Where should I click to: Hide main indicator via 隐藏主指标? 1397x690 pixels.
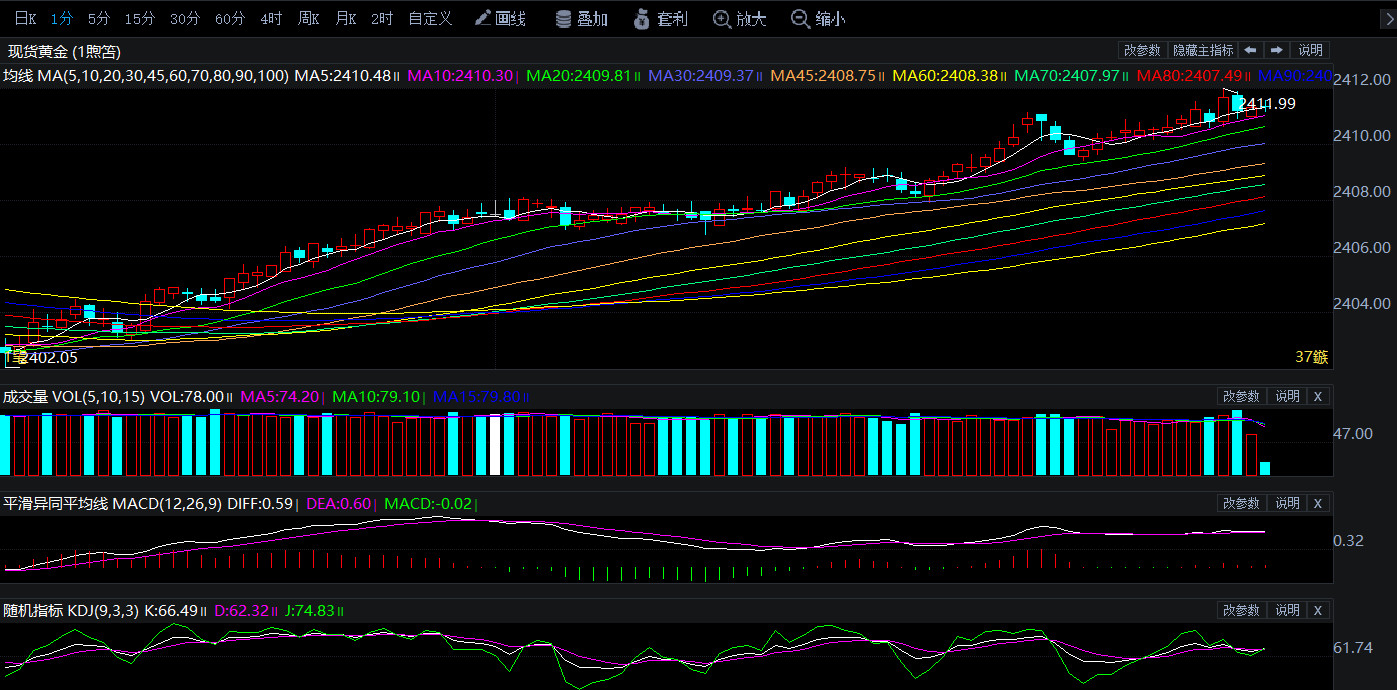pyautogui.click(x=1203, y=50)
